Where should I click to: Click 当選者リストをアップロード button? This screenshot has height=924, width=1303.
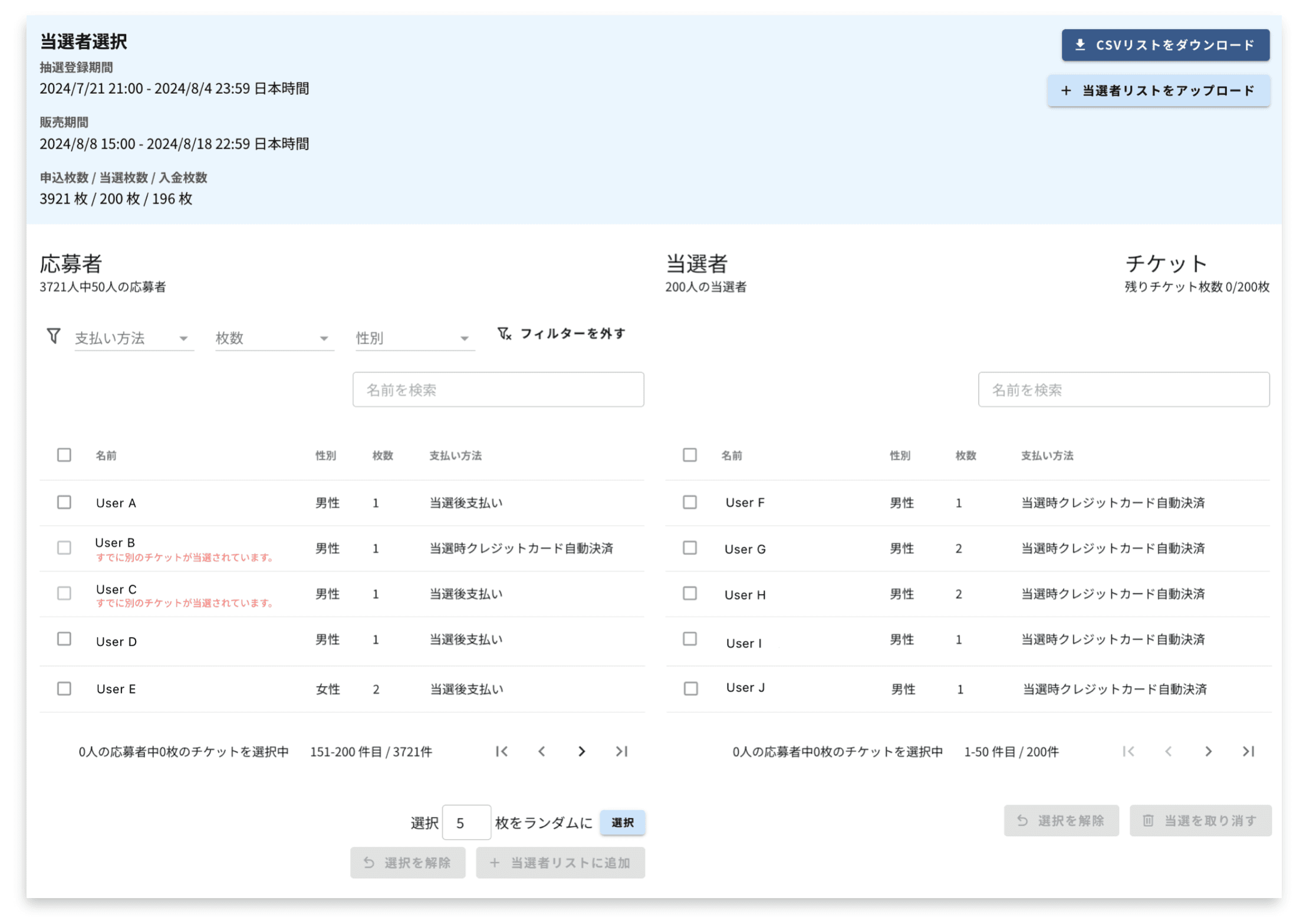tap(1158, 91)
